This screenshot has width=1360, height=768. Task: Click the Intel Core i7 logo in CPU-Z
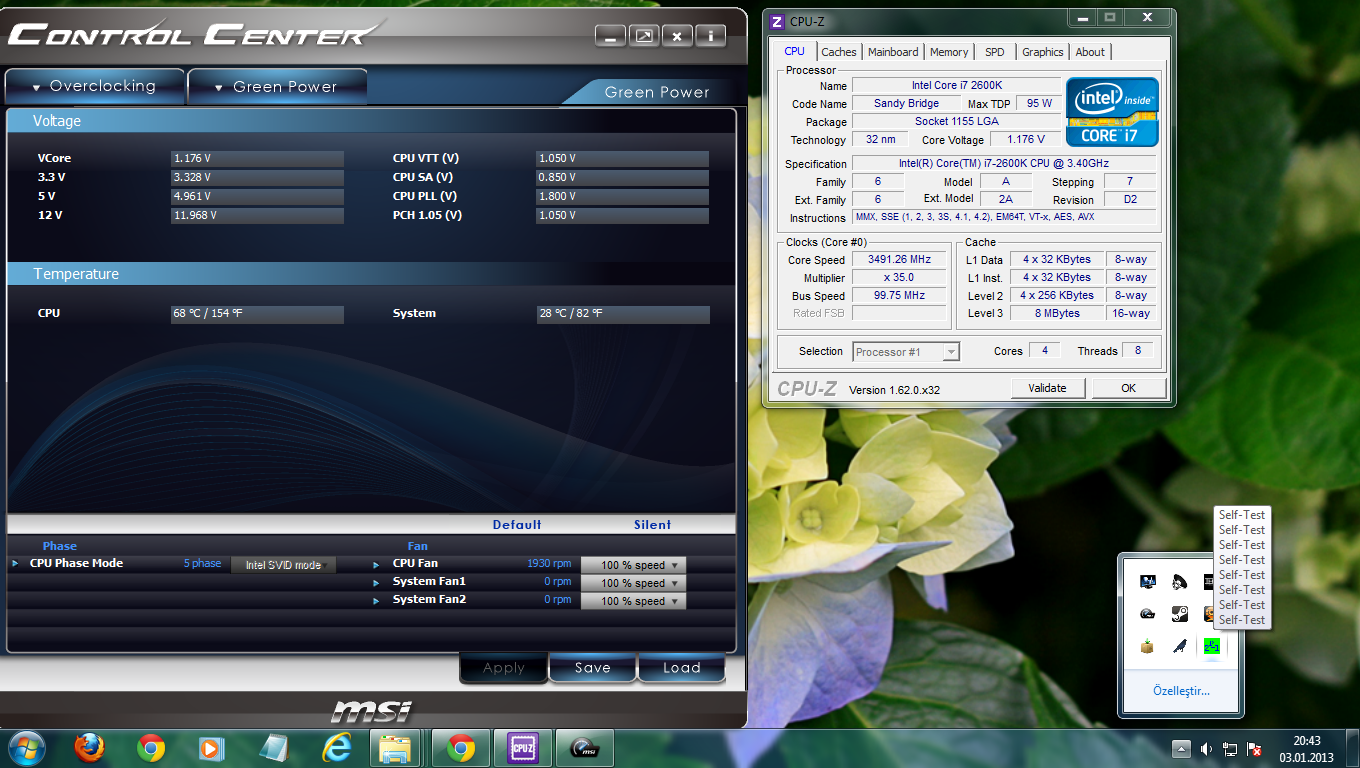pos(1112,112)
